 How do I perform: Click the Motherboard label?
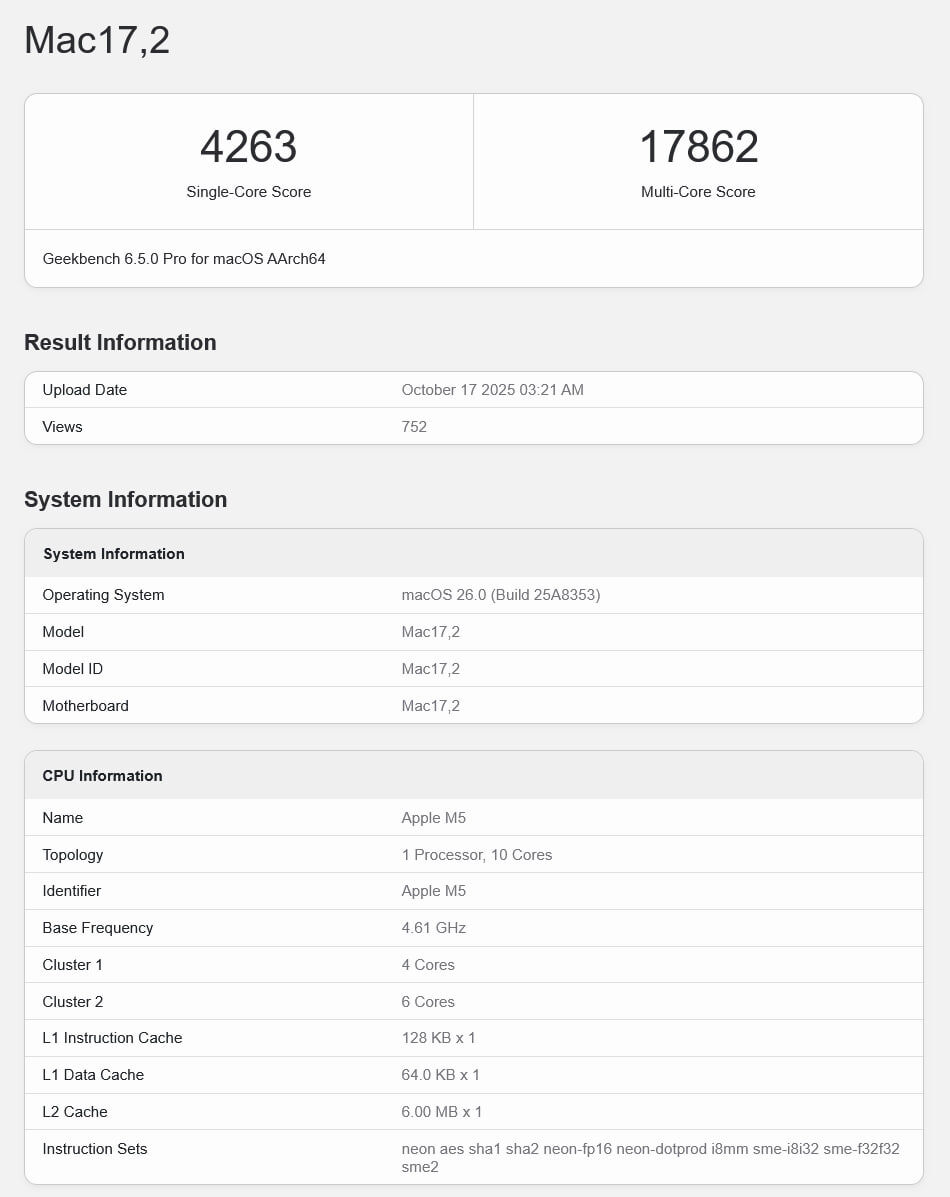pyautogui.click(x=86, y=706)
